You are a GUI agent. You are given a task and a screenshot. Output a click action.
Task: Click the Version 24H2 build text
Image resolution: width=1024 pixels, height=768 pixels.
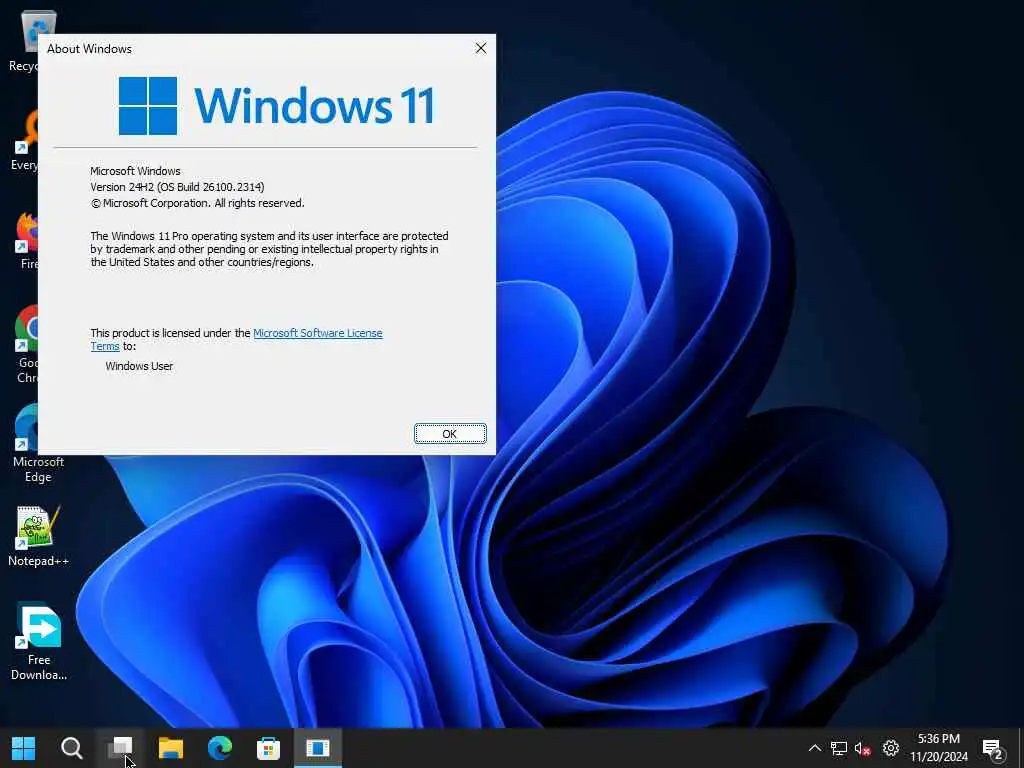pos(177,187)
